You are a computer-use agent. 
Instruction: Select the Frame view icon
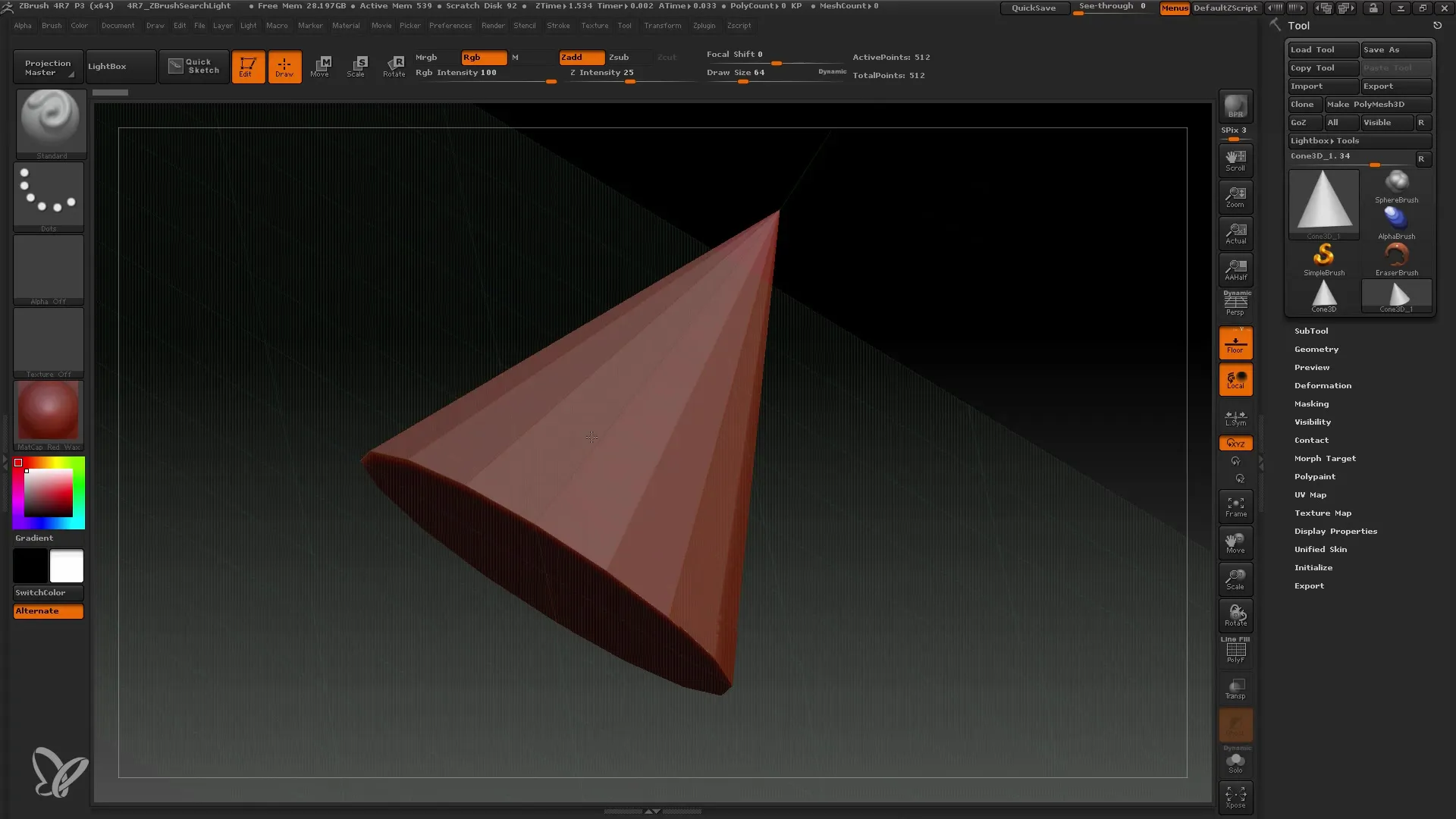pos(1236,506)
